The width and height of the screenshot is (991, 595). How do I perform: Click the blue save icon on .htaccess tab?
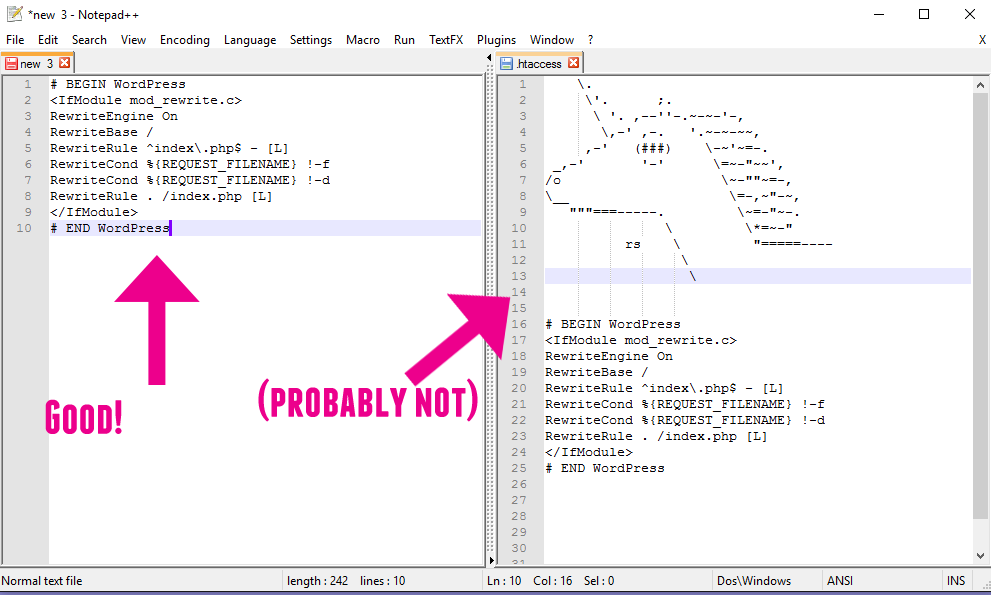click(506, 63)
